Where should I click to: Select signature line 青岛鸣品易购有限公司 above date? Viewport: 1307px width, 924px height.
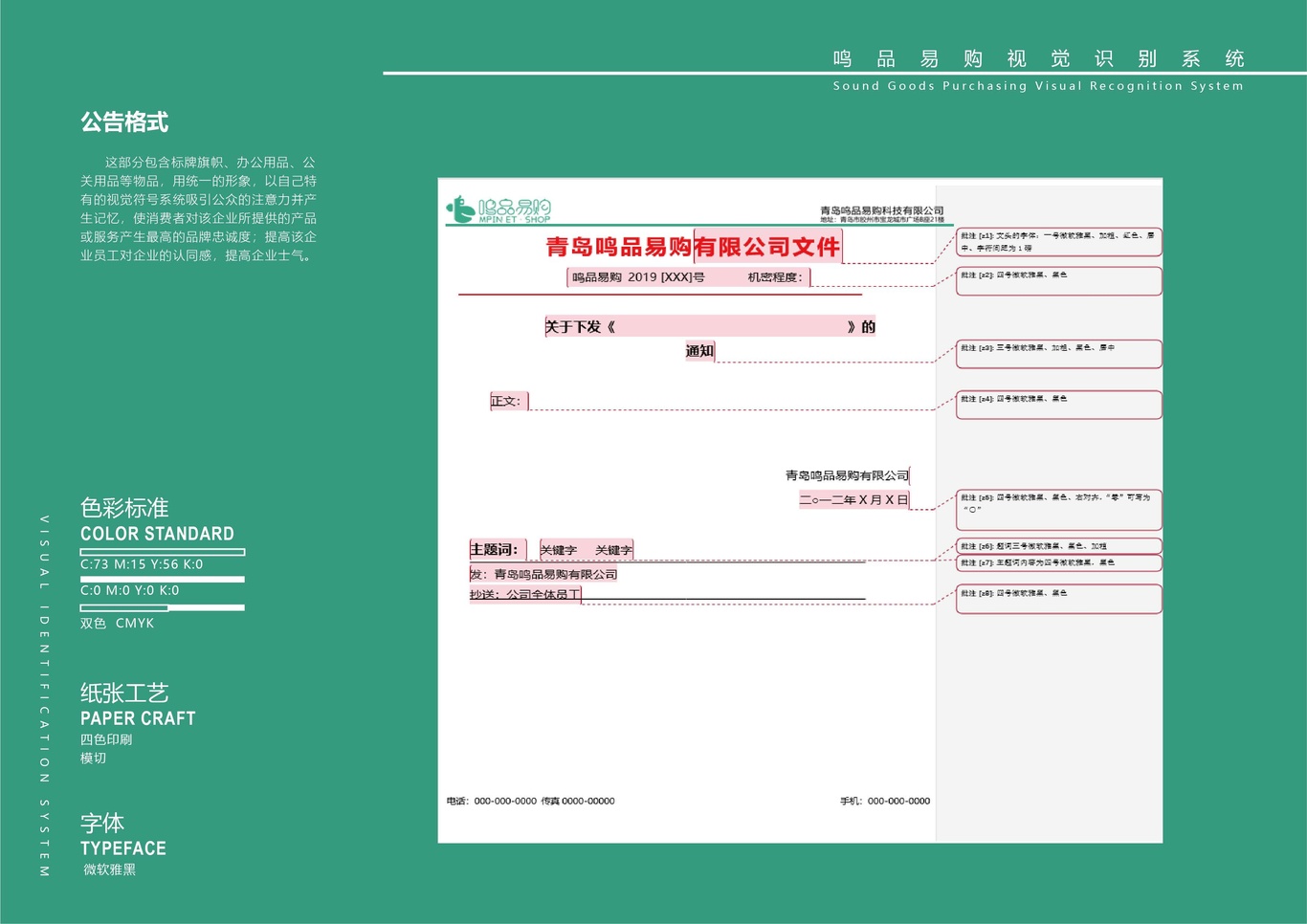(x=847, y=475)
